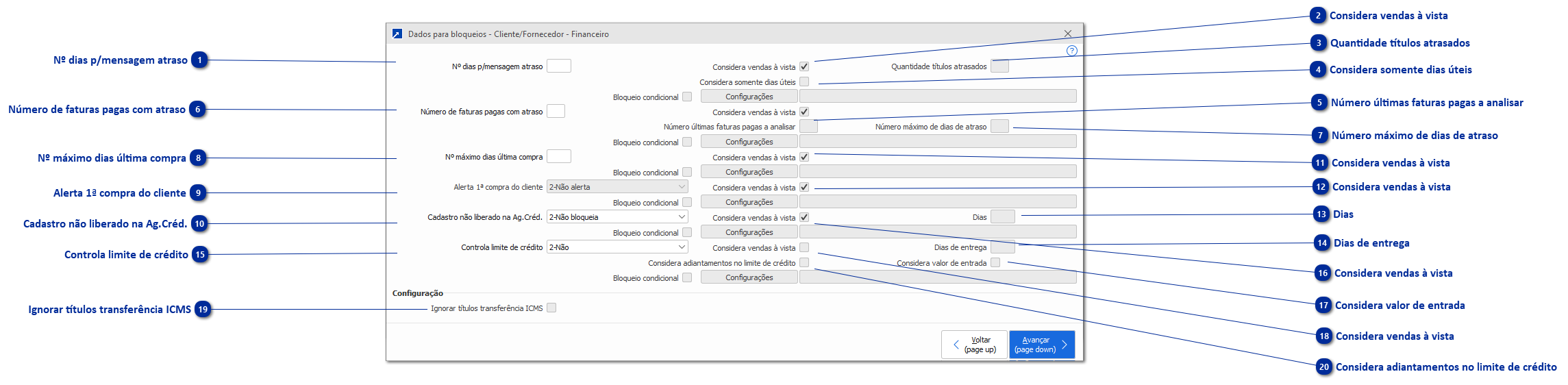Open Alerta 1ª compra do cliente dropdown
This screenshot has width=1568, height=385.
tap(617, 187)
